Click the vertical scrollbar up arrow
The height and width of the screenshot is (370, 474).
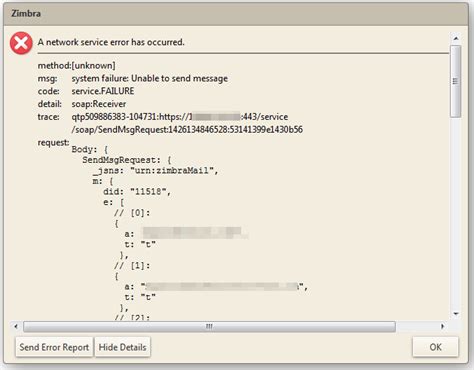pyautogui.click(x=456, y=39)
